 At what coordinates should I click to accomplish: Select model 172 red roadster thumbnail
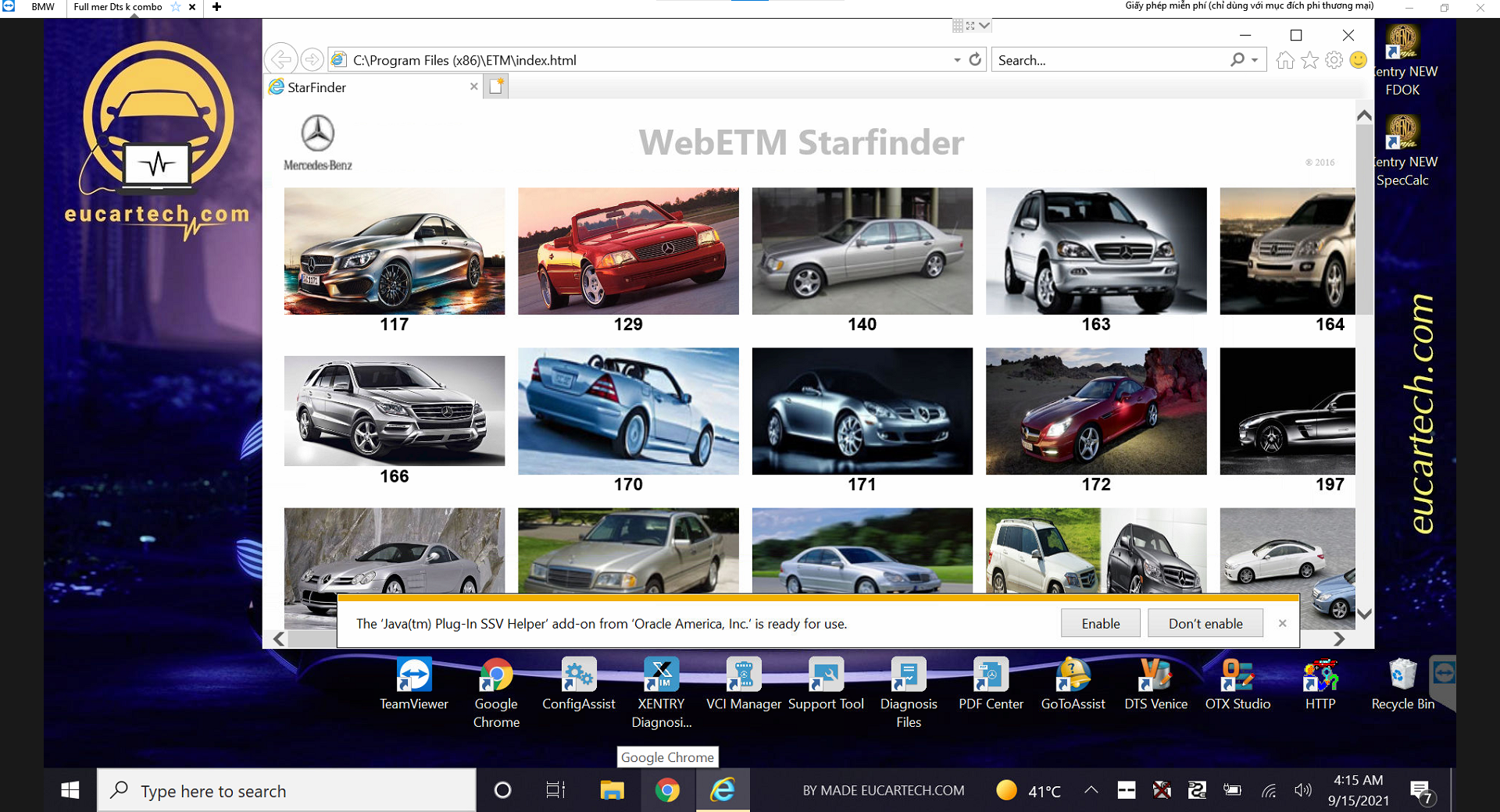pos(1096,411)
